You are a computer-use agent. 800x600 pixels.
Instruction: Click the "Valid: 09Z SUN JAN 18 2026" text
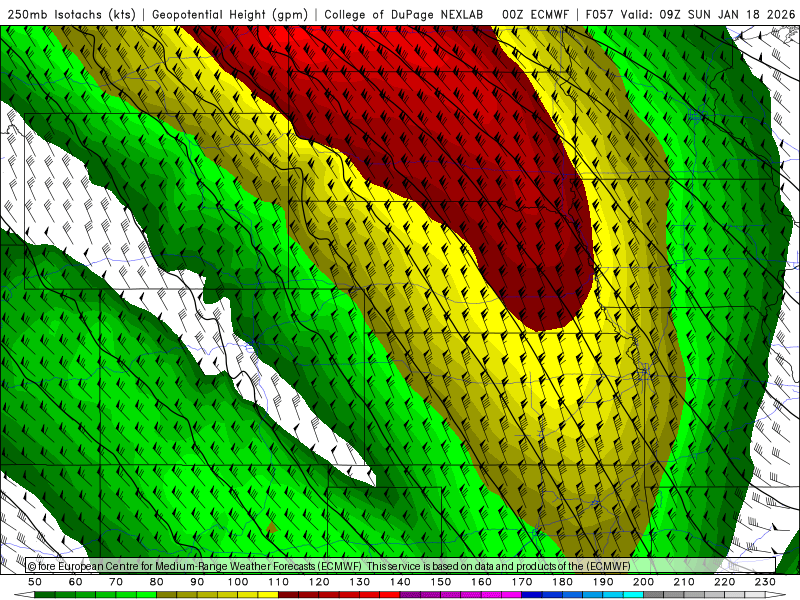708,14
